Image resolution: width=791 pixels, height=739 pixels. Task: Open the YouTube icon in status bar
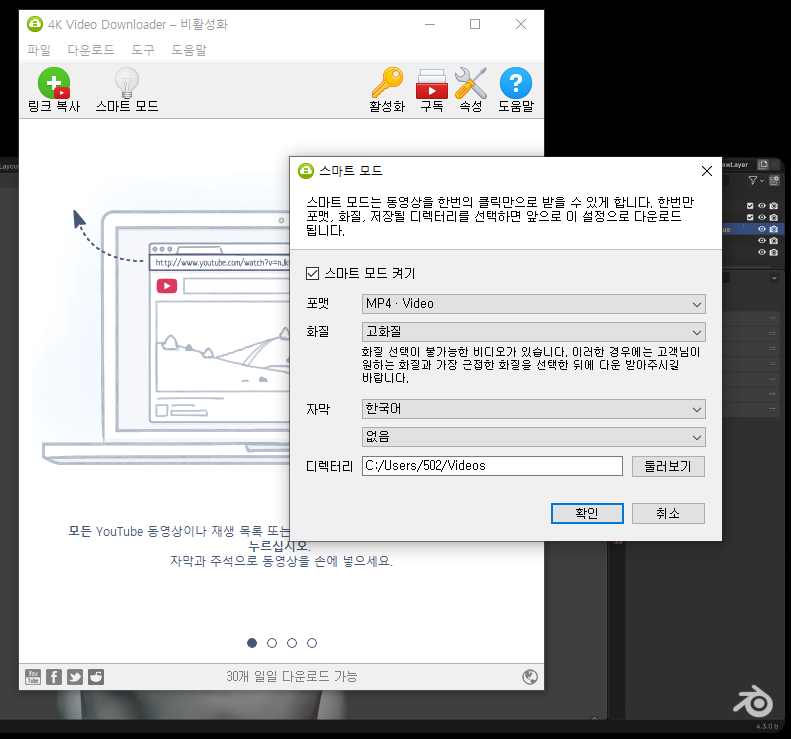[x=33, y=676]
